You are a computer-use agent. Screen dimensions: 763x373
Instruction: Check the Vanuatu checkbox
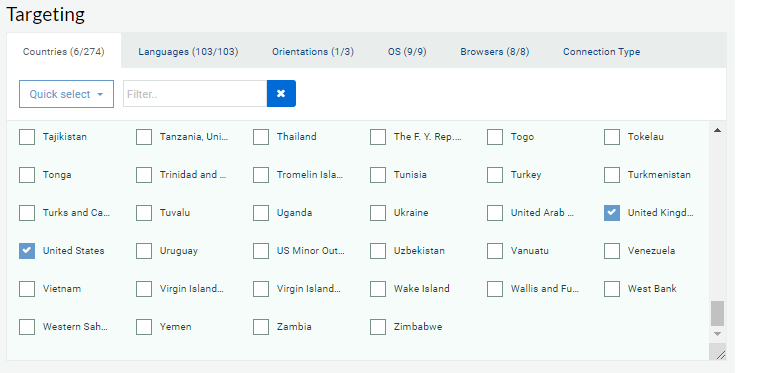point(495,251)
